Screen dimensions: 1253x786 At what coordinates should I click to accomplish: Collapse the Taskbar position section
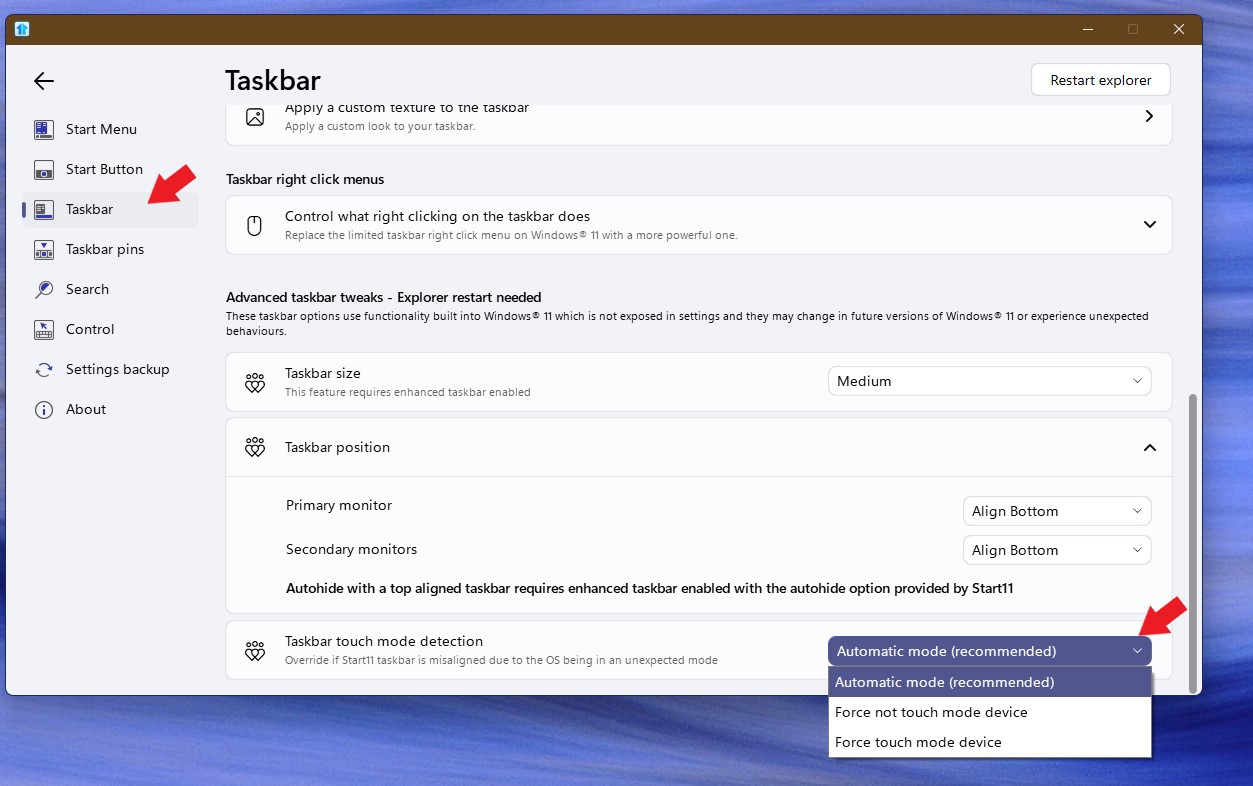click(x=1149, y=447)
